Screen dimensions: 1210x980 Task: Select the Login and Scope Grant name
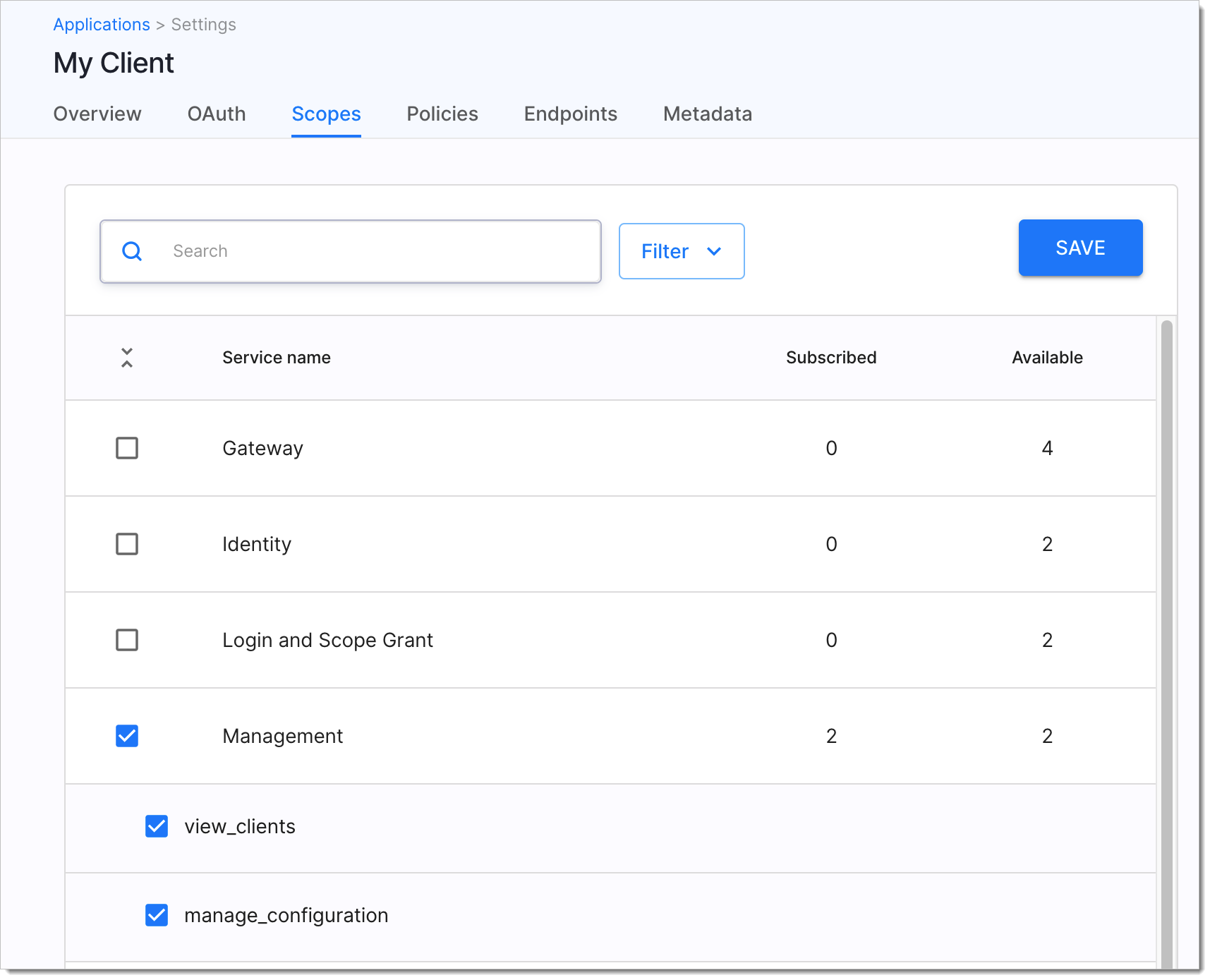tap(327, 640)
